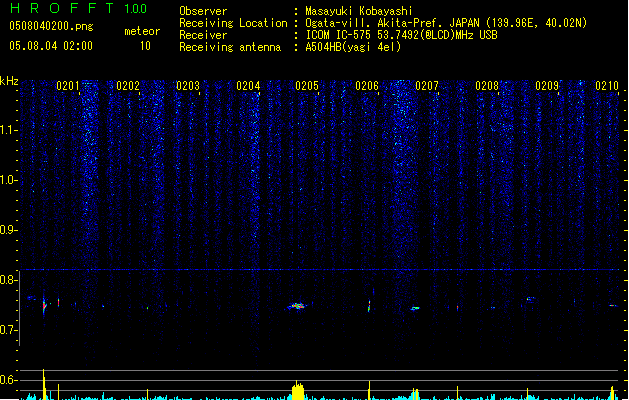629x400 pixels.
Task: Click the bright meteor echo near 0205
Action: (297, 306)
